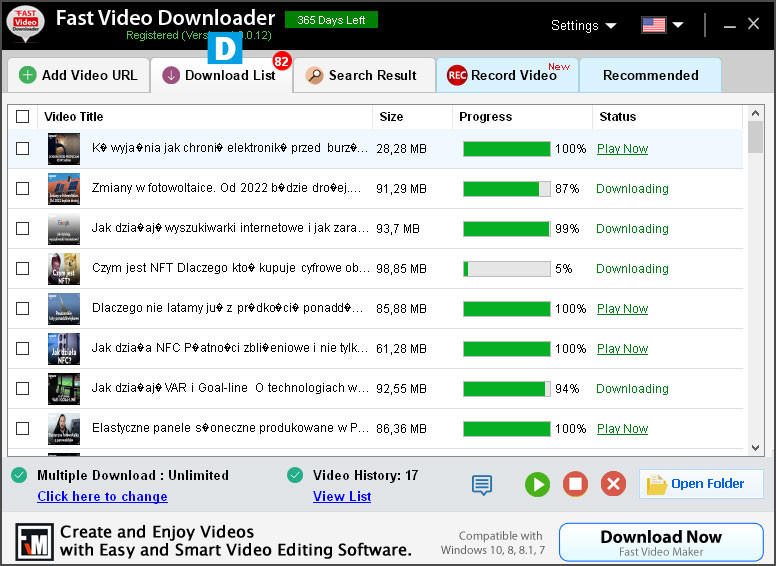Viewport: 776px width, 566px height.
Task: Switch to Recommended tab
Action: [x=650, y=75]
